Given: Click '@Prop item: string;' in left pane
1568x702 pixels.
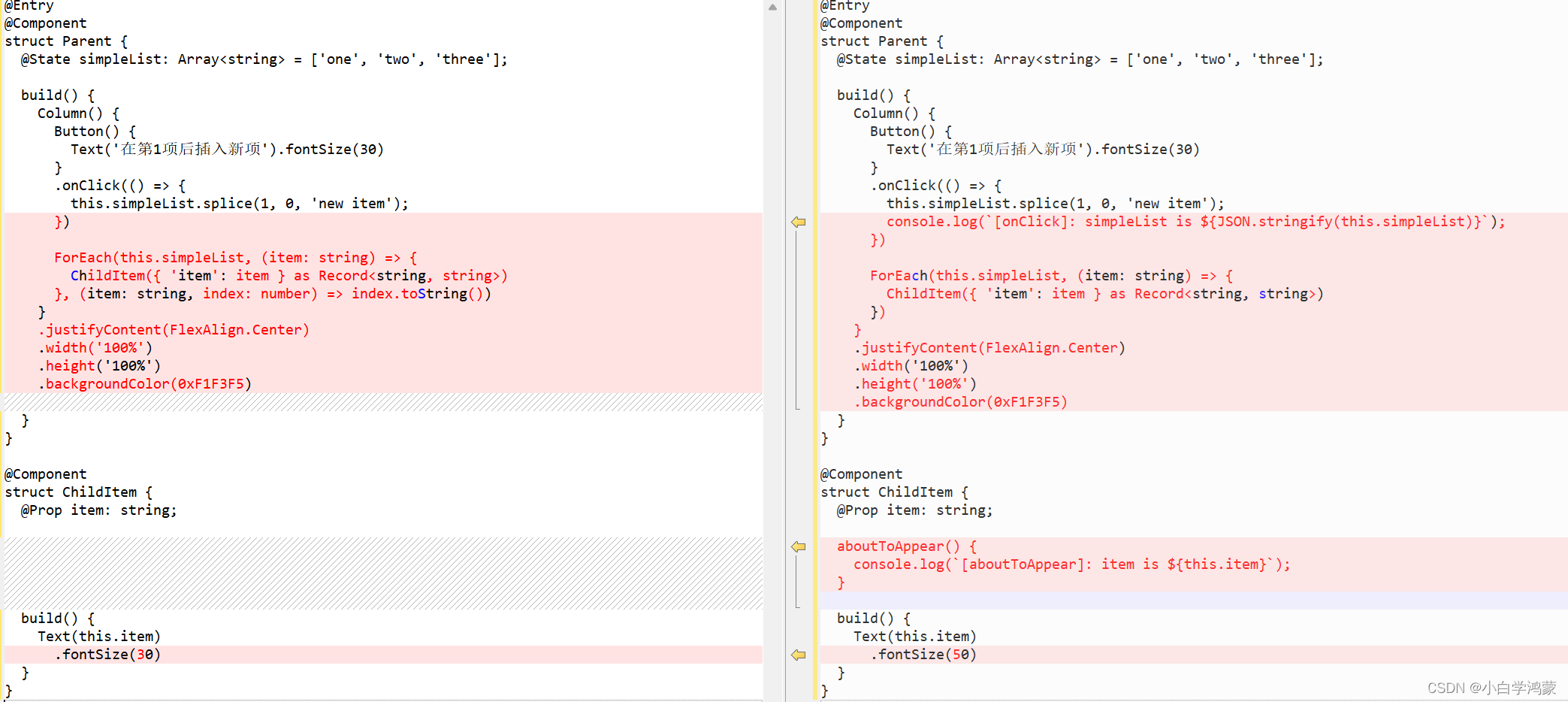Looking at the screenshot, I should pos(99,510).
